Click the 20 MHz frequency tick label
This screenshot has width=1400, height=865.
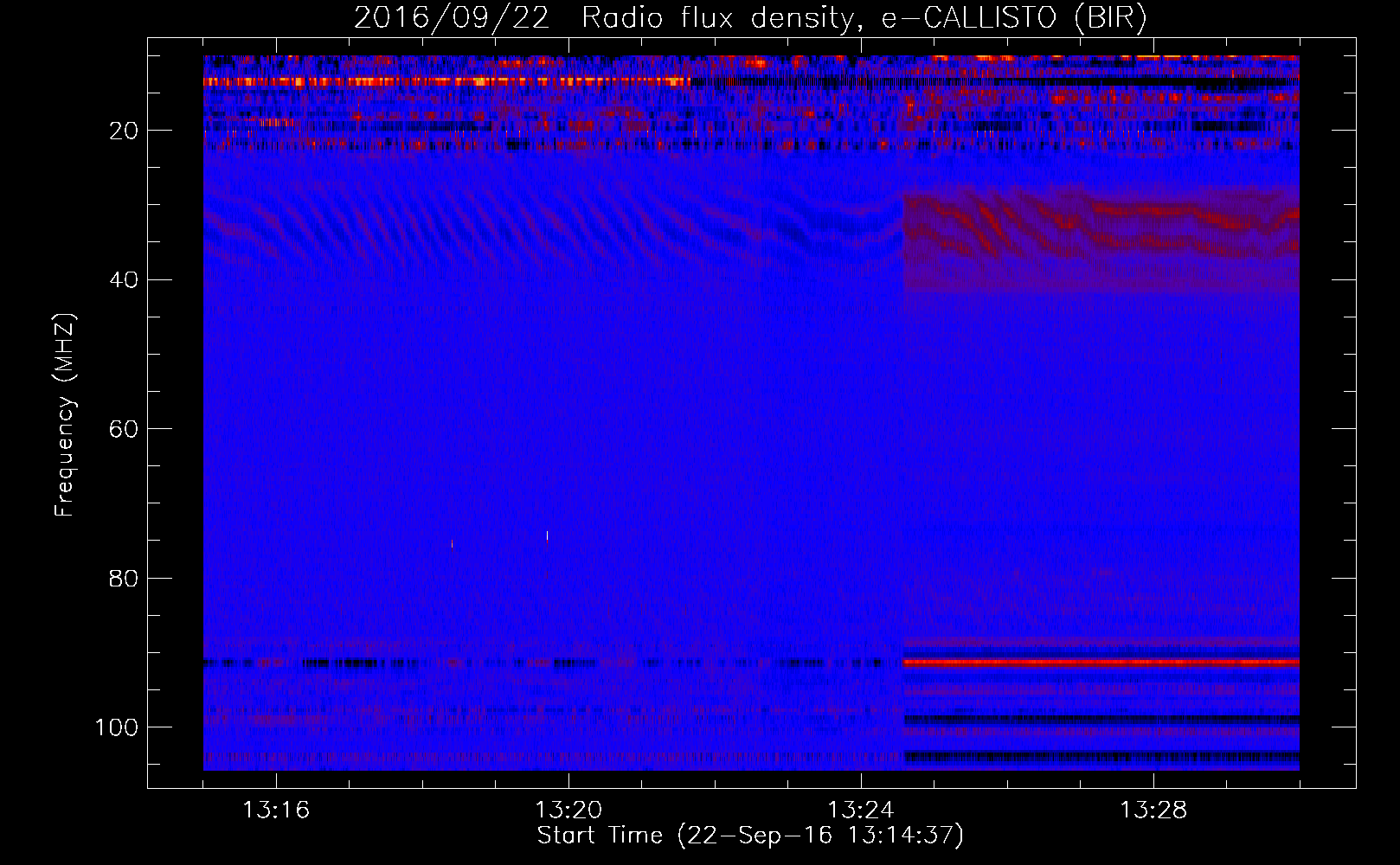point(124,131)
